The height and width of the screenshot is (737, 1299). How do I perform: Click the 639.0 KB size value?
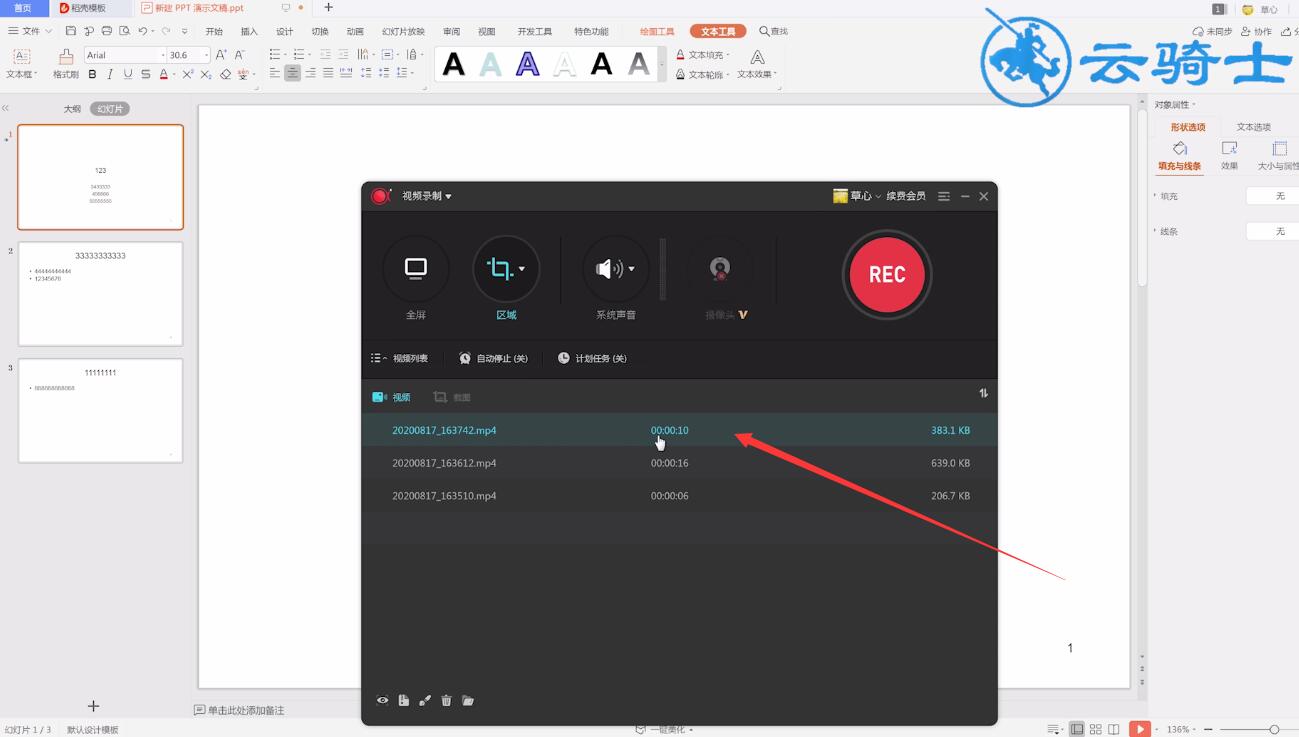click(950, 463)
